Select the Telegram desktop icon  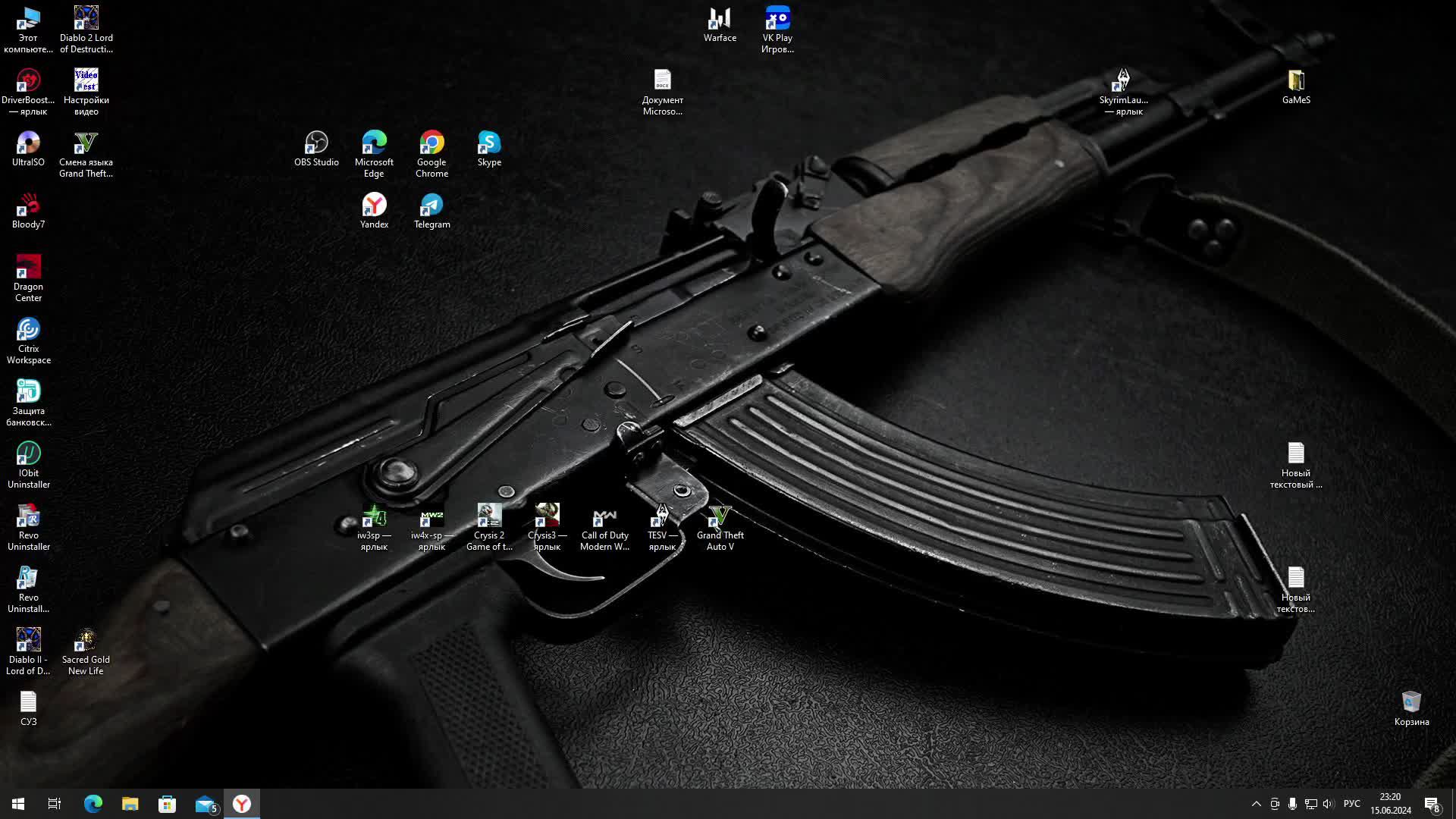pyautogui.click(x=431, y=212)
